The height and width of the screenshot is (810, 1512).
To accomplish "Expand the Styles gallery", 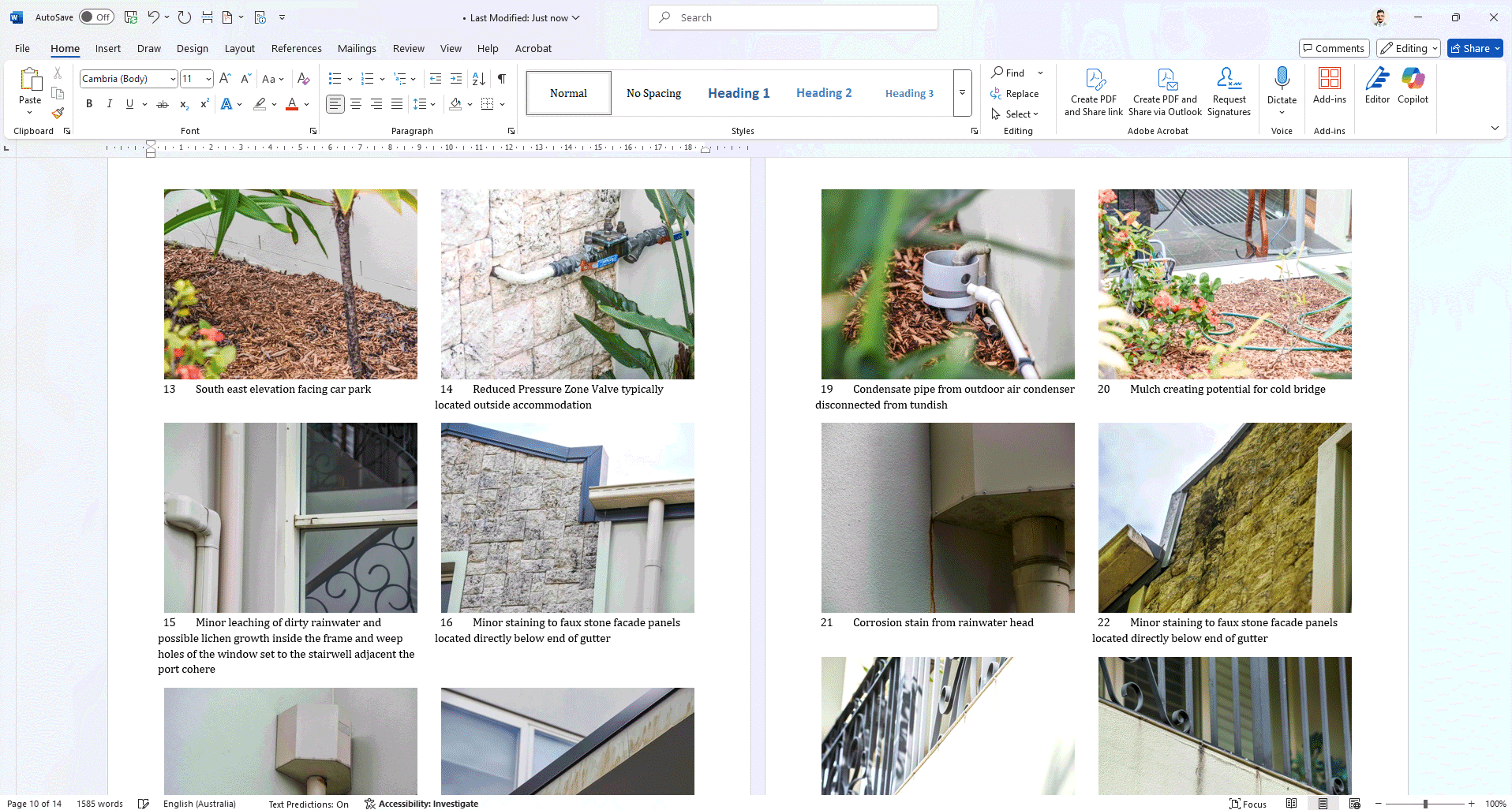I will (x=962, y=93).
